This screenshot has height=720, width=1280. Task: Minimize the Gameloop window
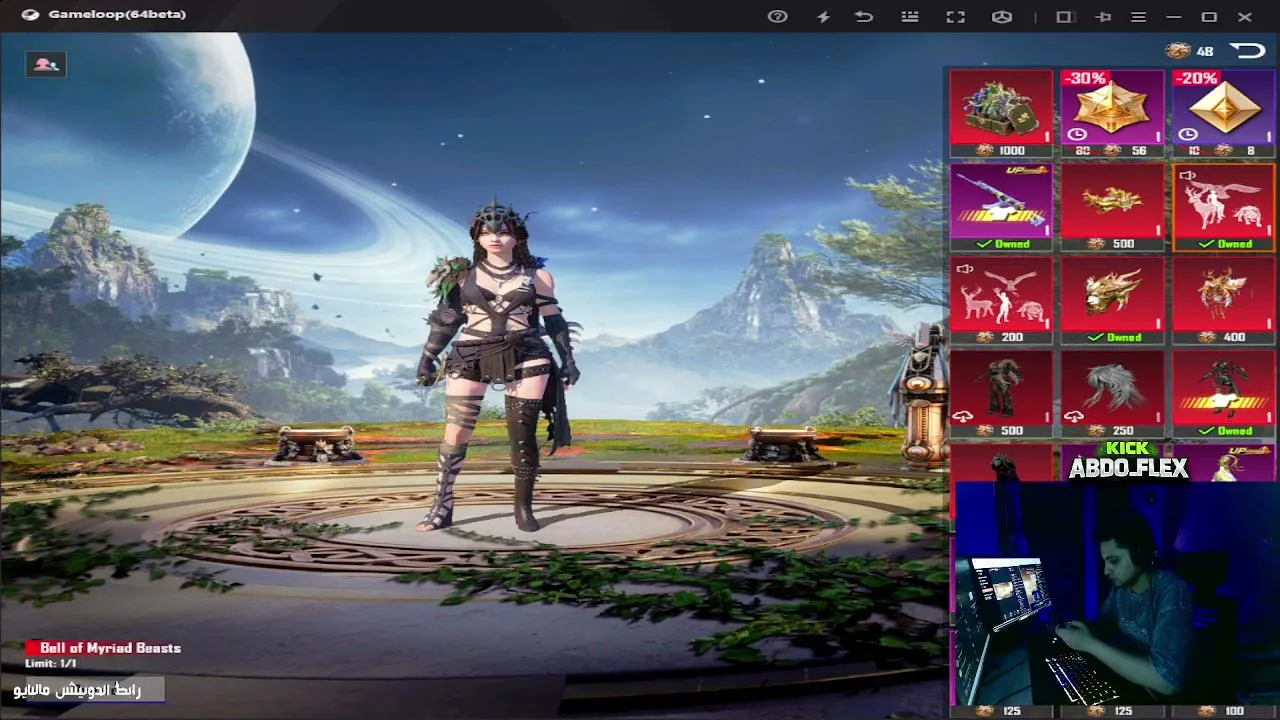1174,16
